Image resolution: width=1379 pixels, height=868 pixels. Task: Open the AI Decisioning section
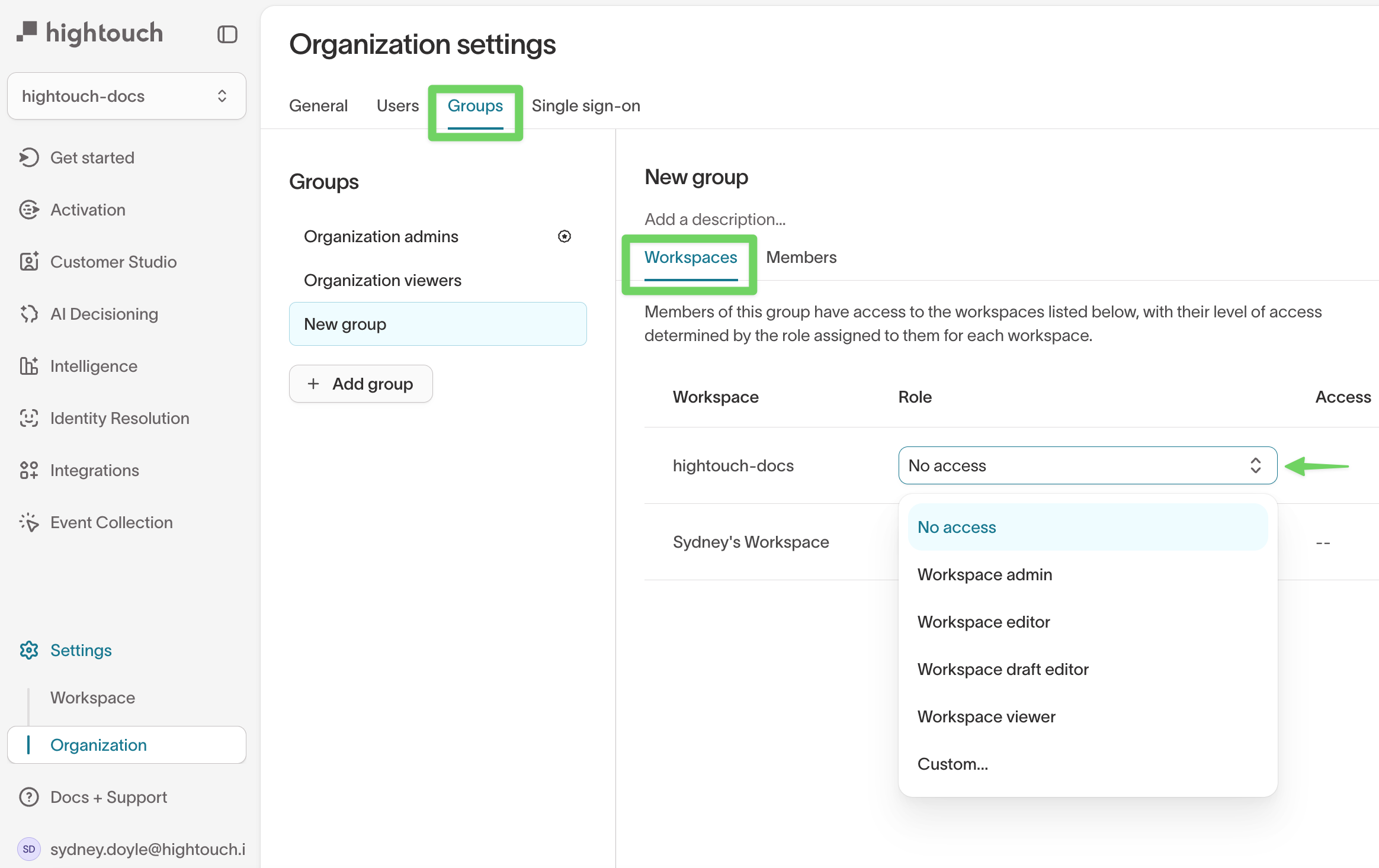[104, 314]
